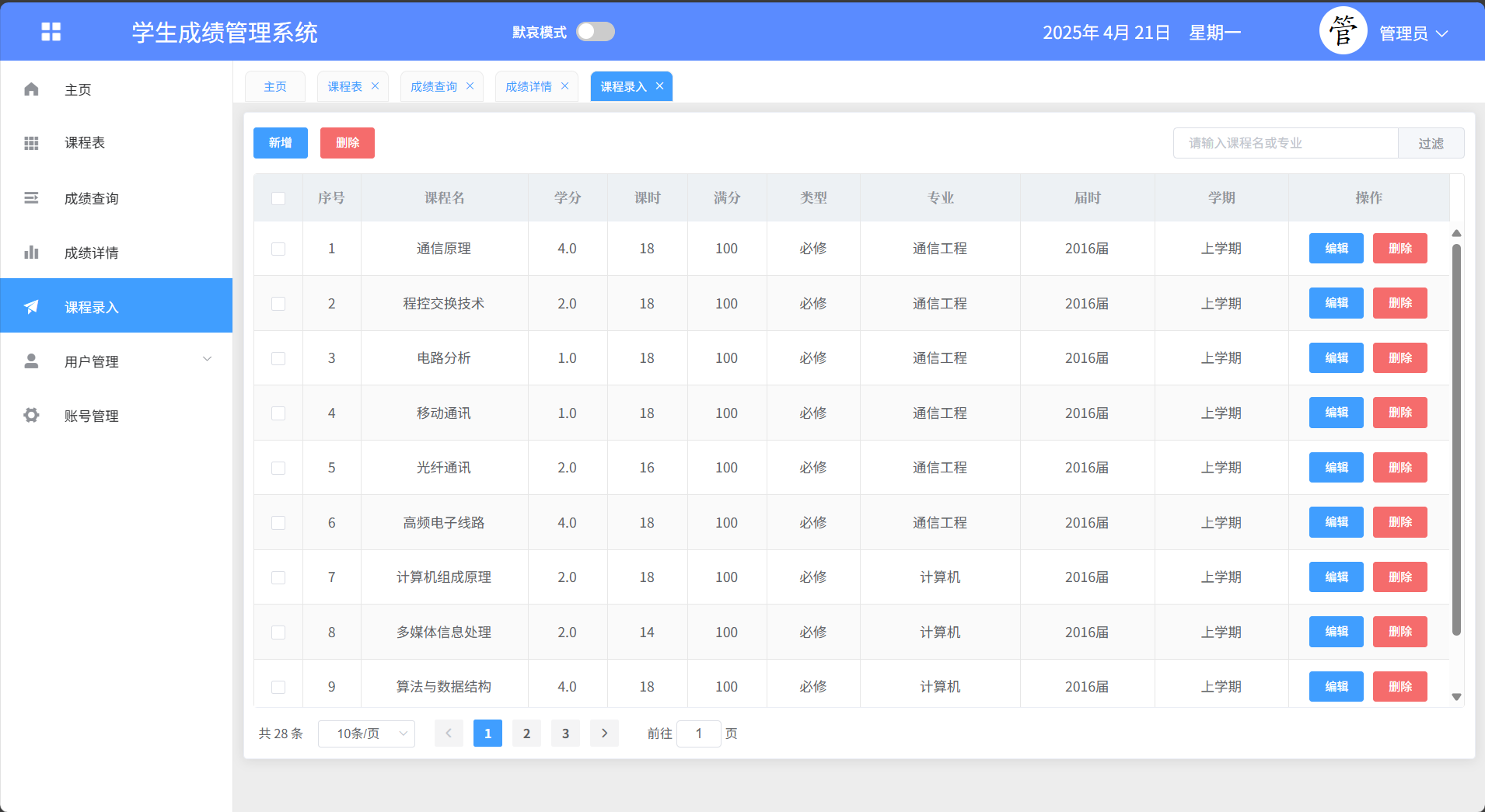Select the checkbox for 通信原理 row

(278, 249)
